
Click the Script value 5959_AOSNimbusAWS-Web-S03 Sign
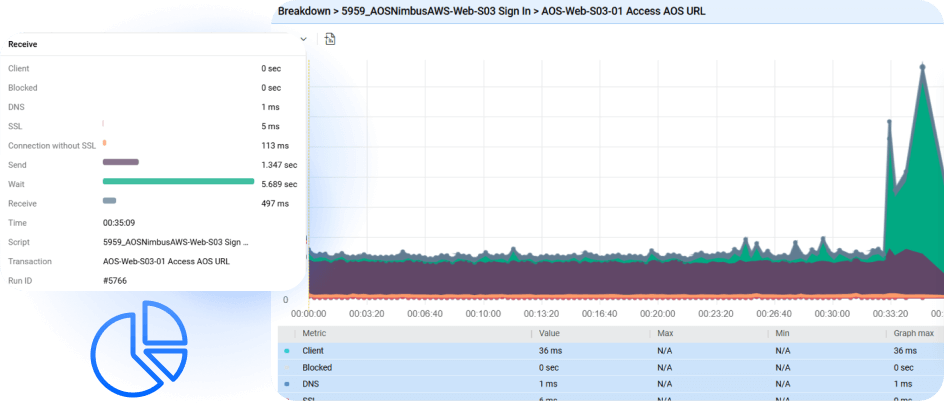pos(176,242)
